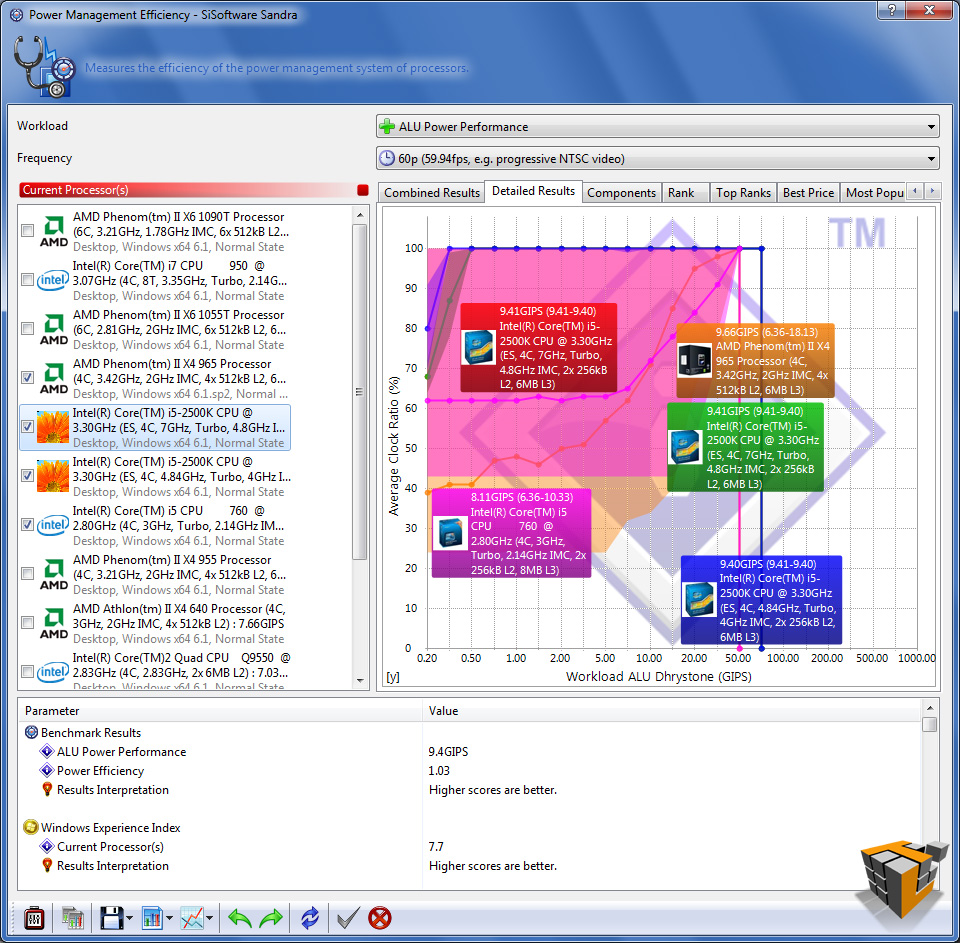The height and width of the screenshot is (943, 960).
Task: Click the floppy disk save icon
Action: click(111, 918)
